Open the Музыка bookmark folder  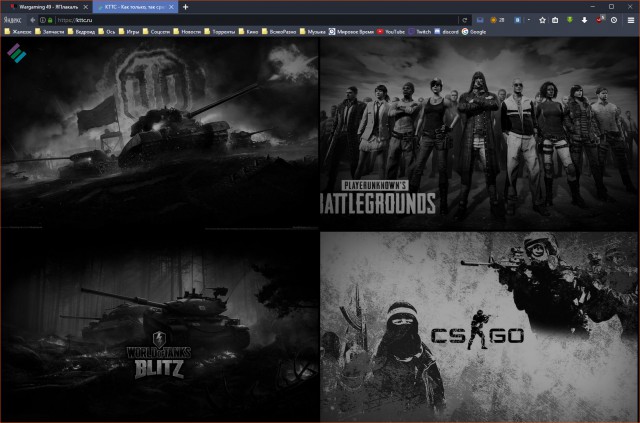click(313, 32)
